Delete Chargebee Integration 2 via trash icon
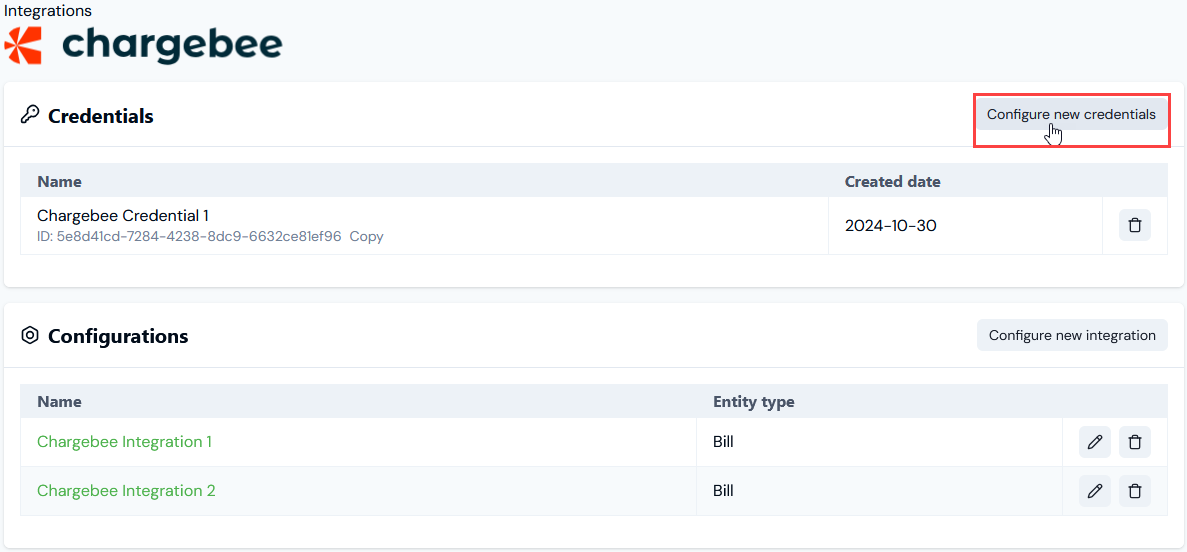The width and height of the screenshot is (1187, 552). click(1134, 491)
